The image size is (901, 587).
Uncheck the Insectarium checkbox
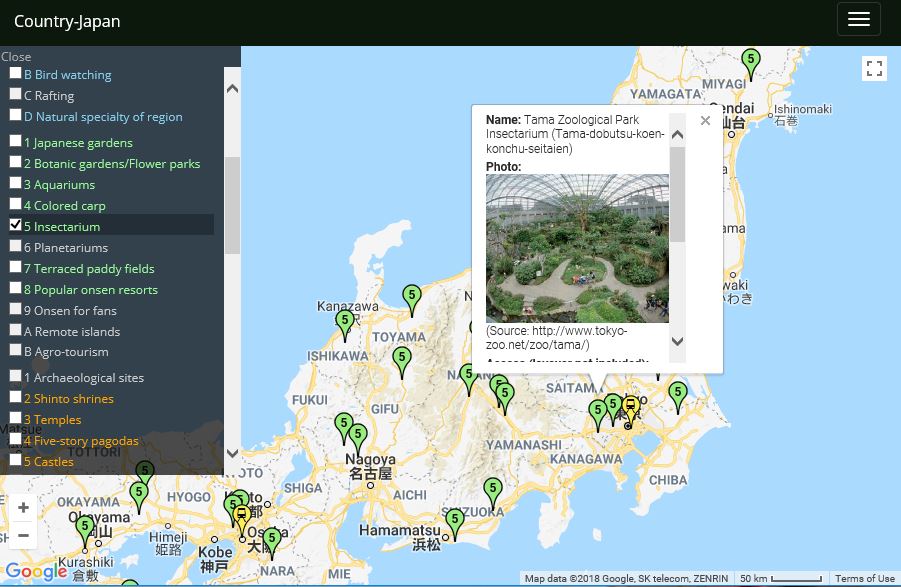coord(15,225)
